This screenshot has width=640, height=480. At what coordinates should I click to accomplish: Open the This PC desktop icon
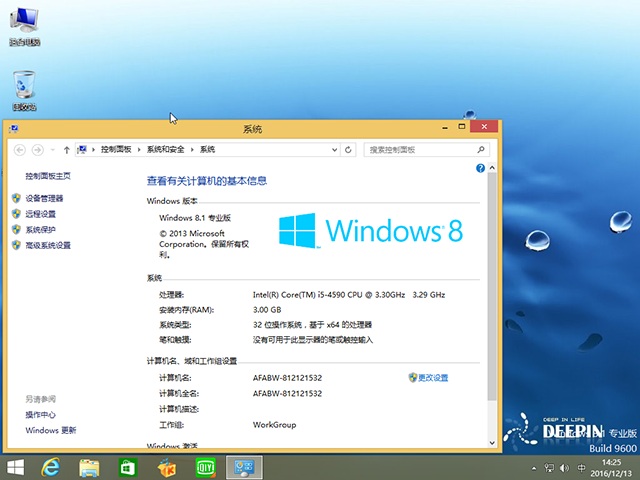coord(24,26)
